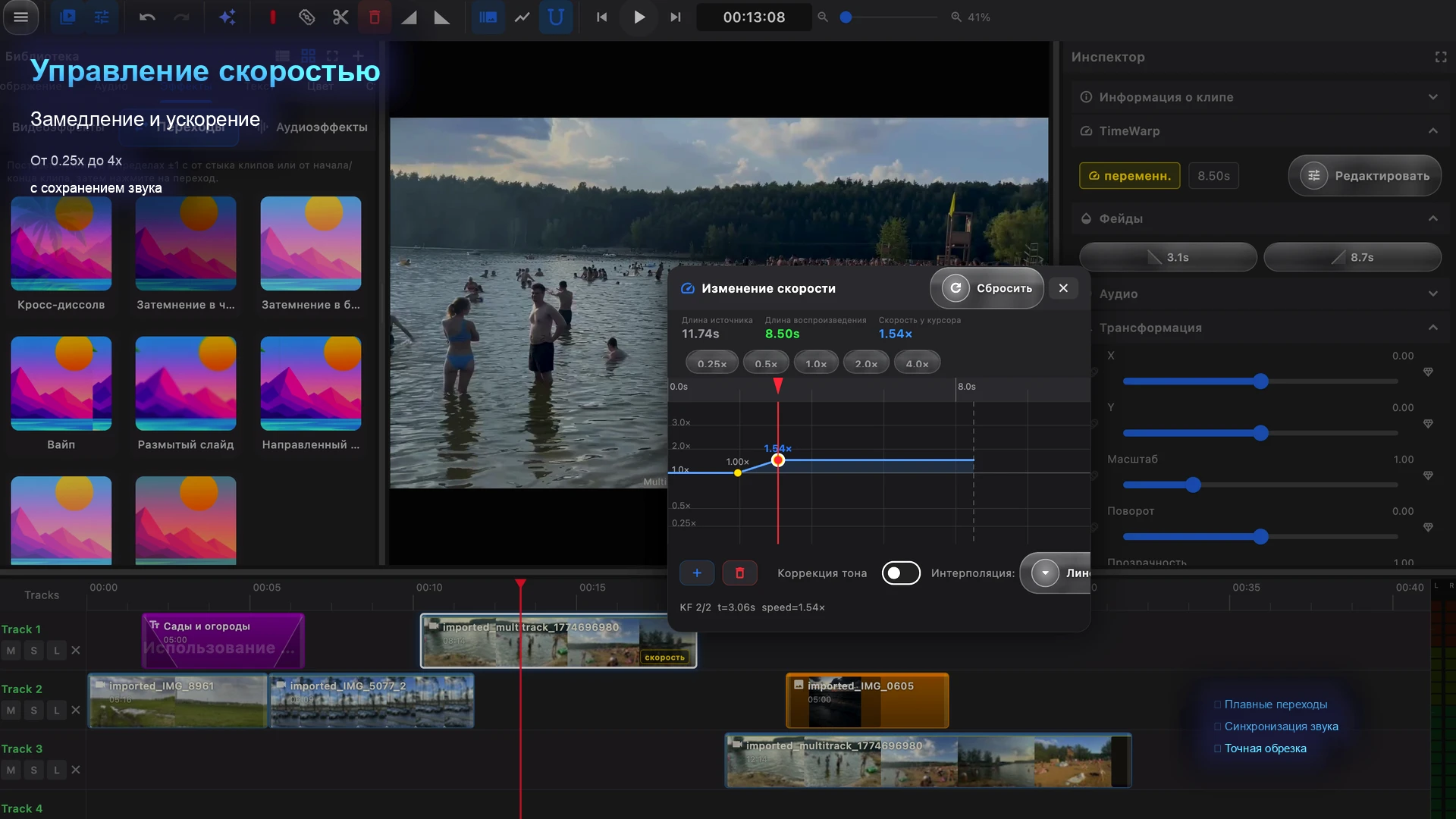The height and width of the screenshot is (819, 1456).
Task: Delete the selected clip with trash icon
Action: [x=375, y=17]
